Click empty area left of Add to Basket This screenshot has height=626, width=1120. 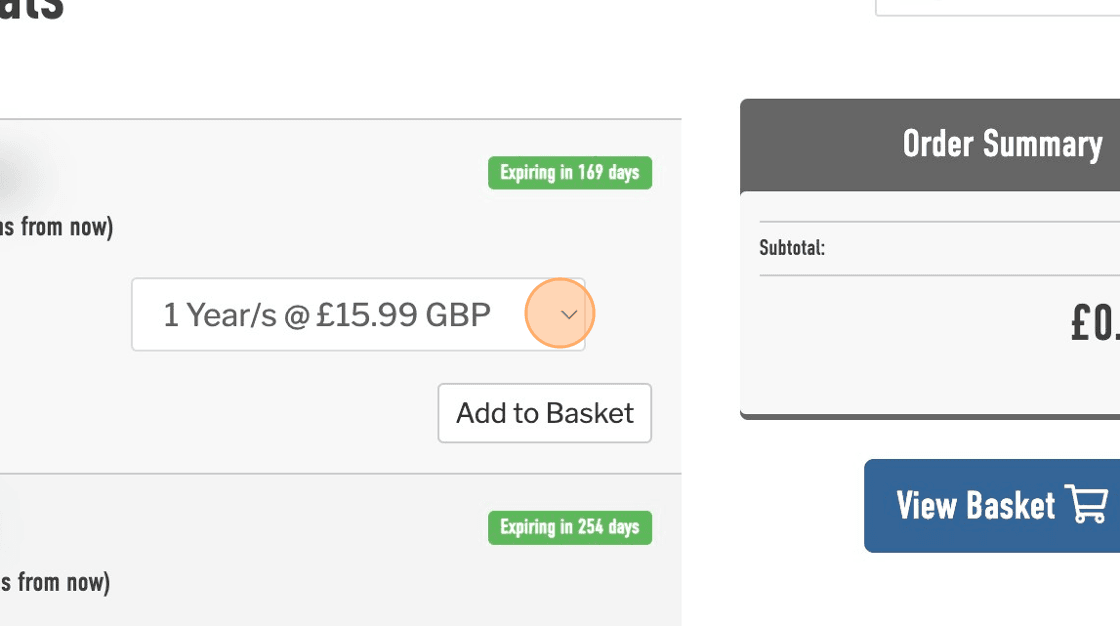coord(250,413)
